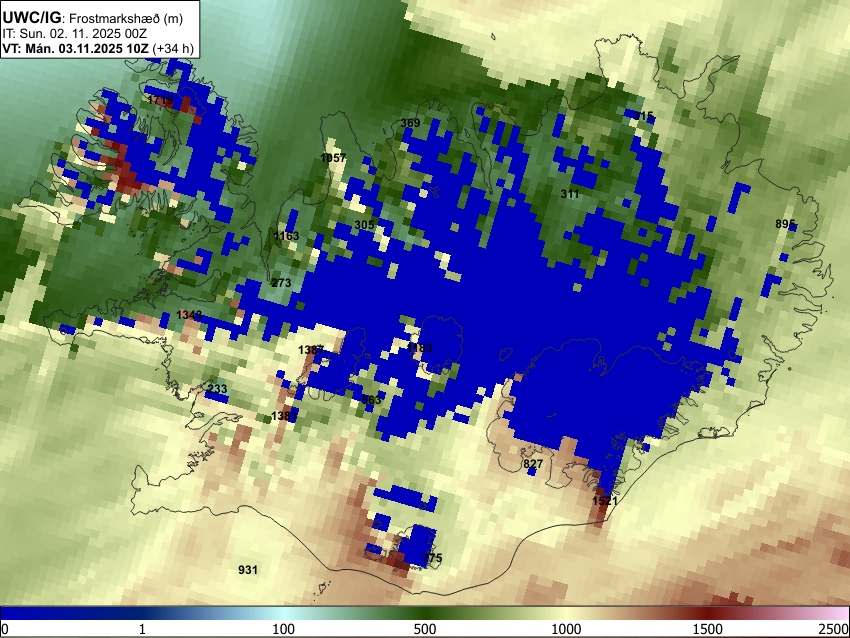850x638 pixels.
Task: Click the color scale label 100
Action: pyautogui.click(x=283, y=629)
